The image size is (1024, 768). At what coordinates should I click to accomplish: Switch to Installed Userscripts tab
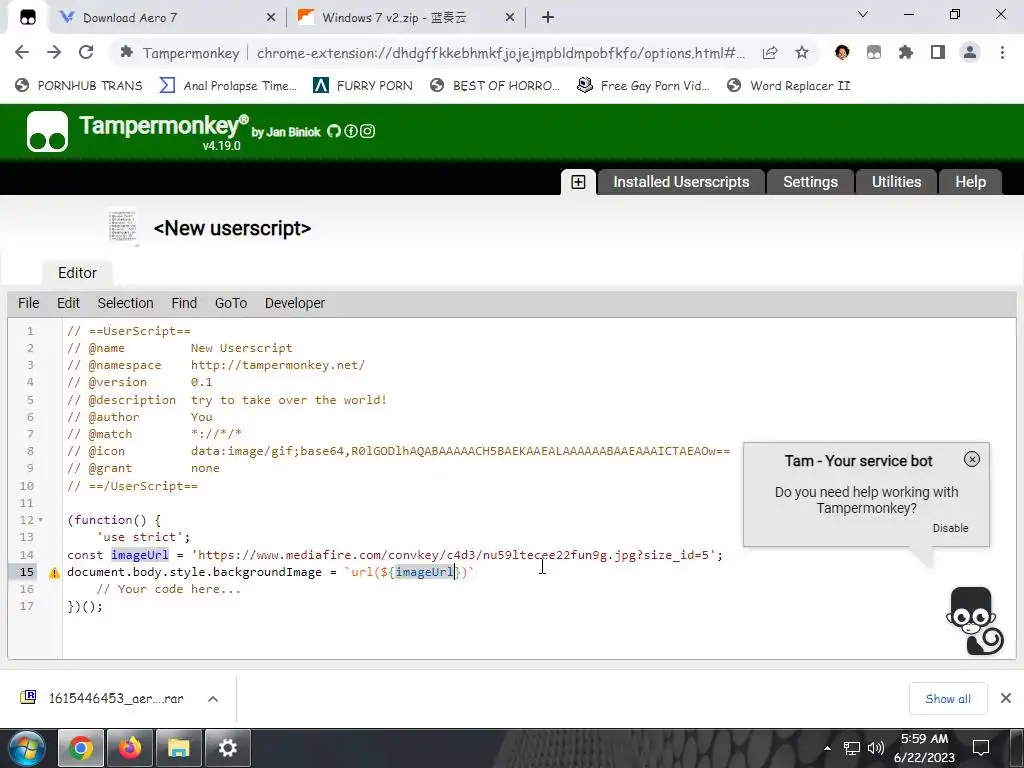click(x=681, y=182)
